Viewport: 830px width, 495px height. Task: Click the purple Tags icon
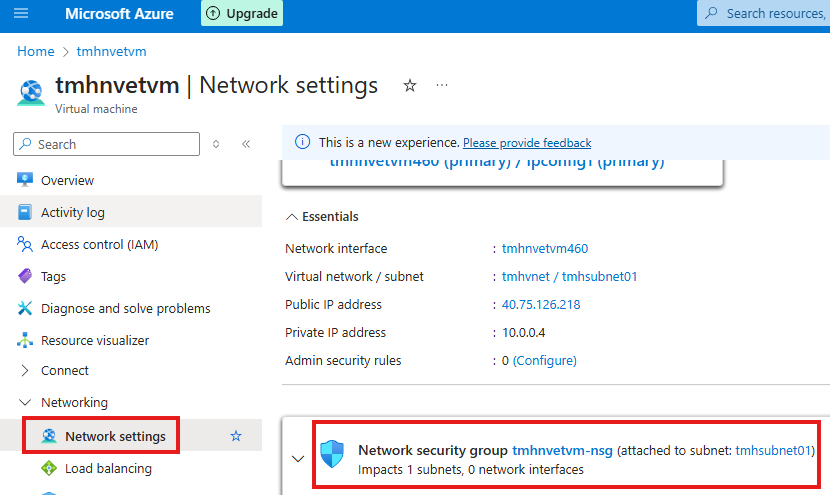pos(25,276)
